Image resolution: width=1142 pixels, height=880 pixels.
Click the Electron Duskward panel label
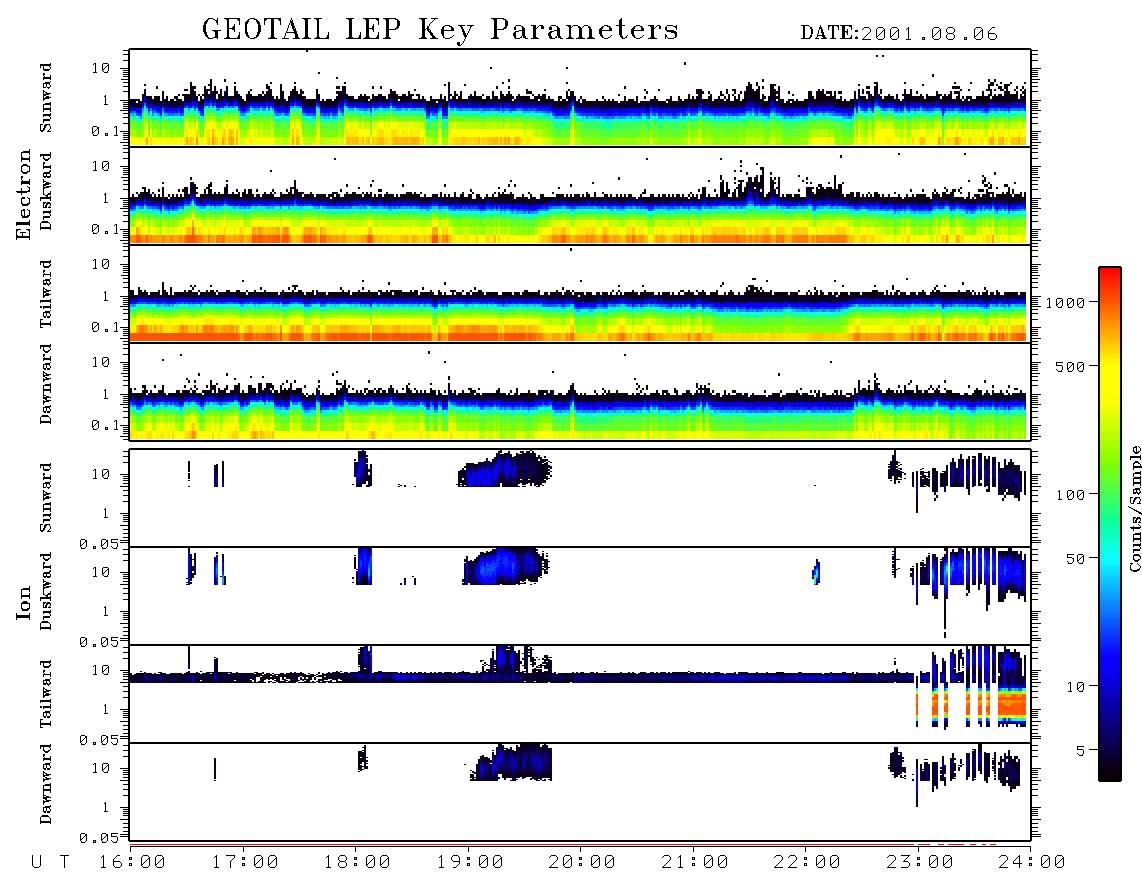[46, 191]
